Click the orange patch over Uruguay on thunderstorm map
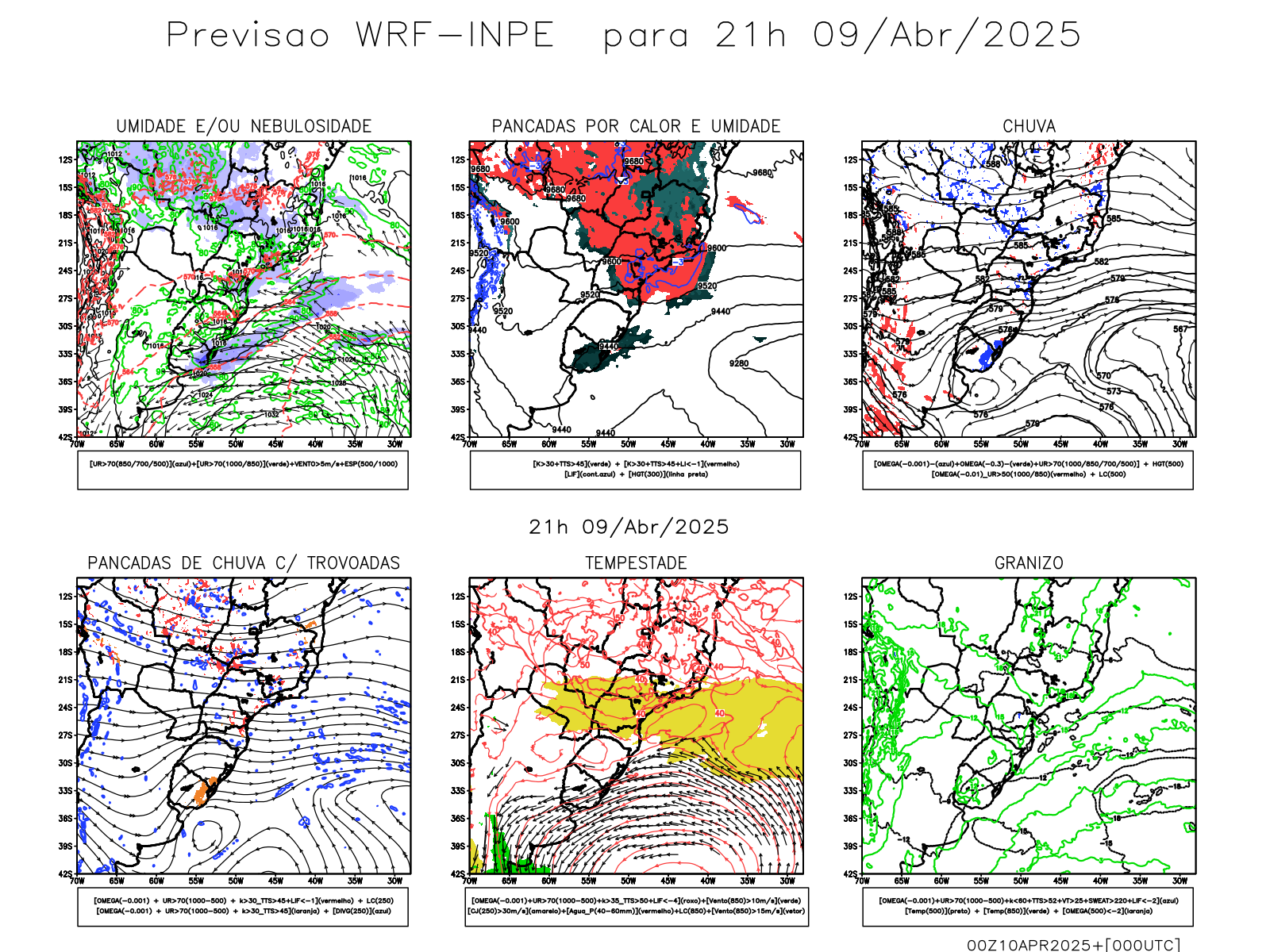The image size is (1270, 952). coord(206,792)
